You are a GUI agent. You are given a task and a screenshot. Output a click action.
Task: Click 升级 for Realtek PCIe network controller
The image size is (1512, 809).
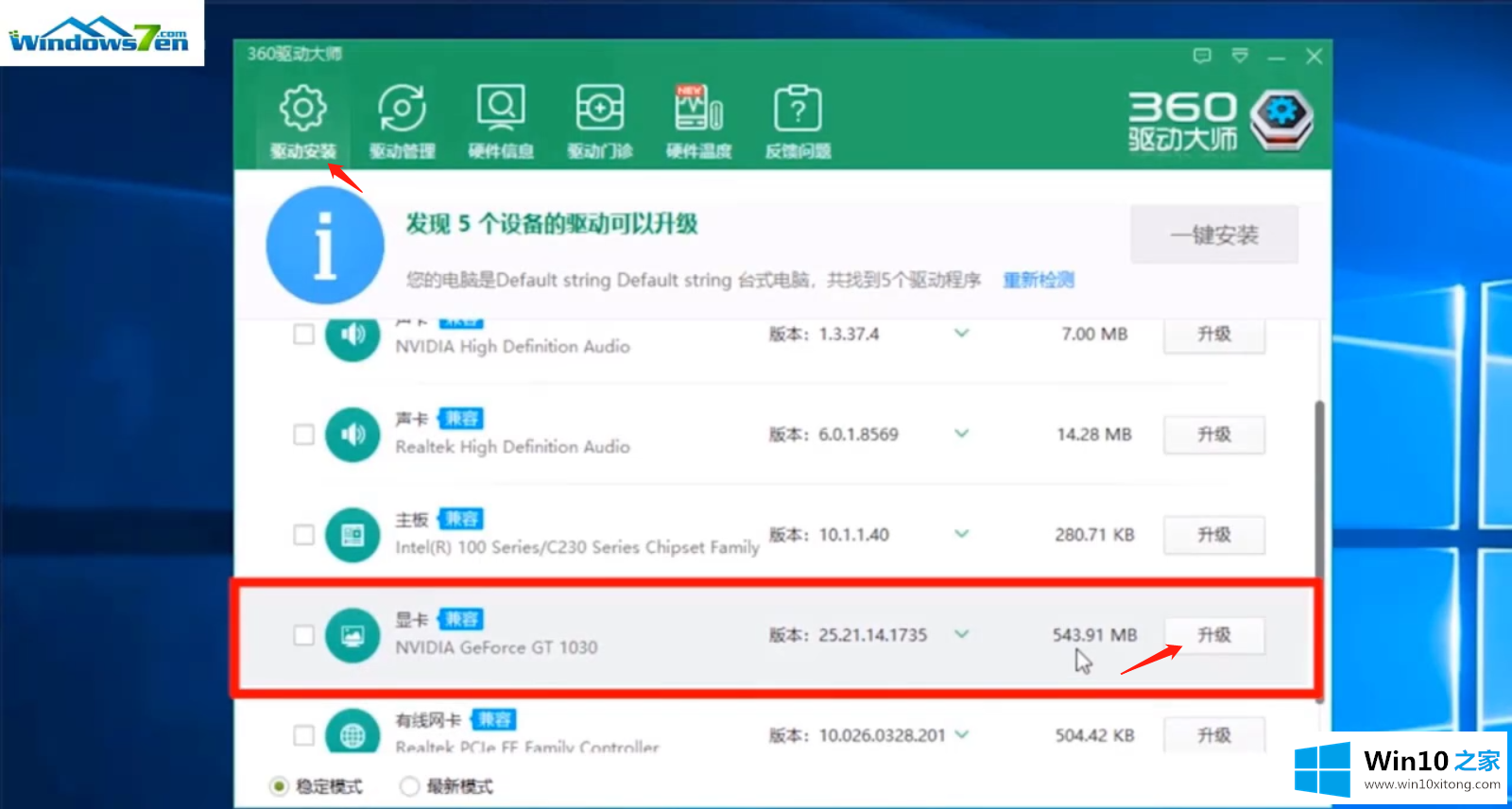point(1214,734)
